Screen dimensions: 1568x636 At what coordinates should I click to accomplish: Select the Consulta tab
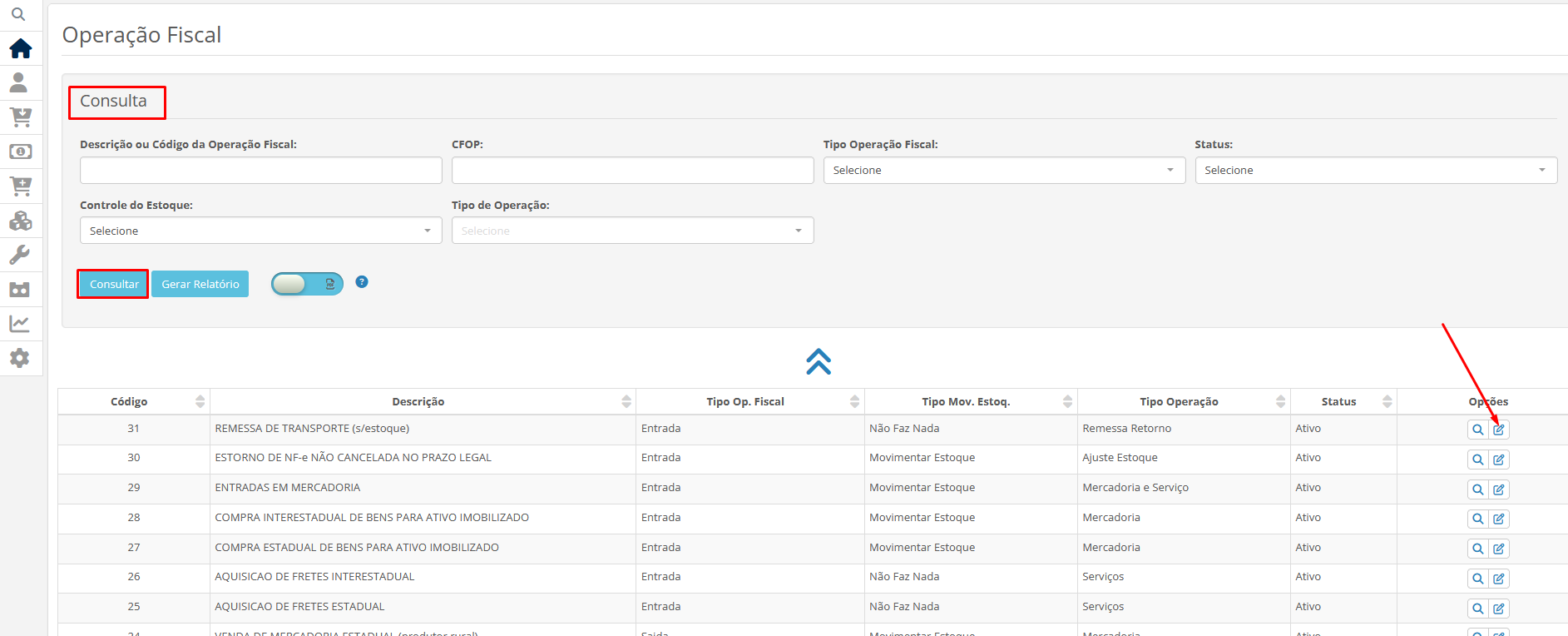(114, 101)
